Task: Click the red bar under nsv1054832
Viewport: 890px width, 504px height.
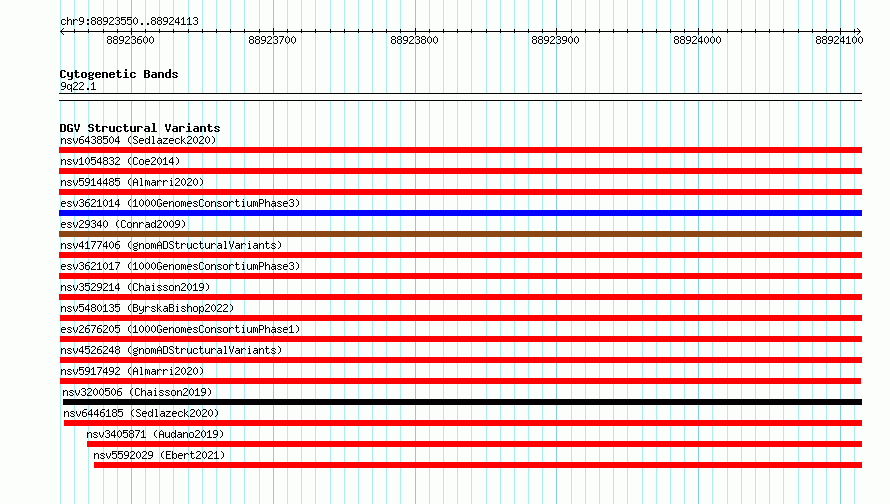Action: click(x=460, y=171)
